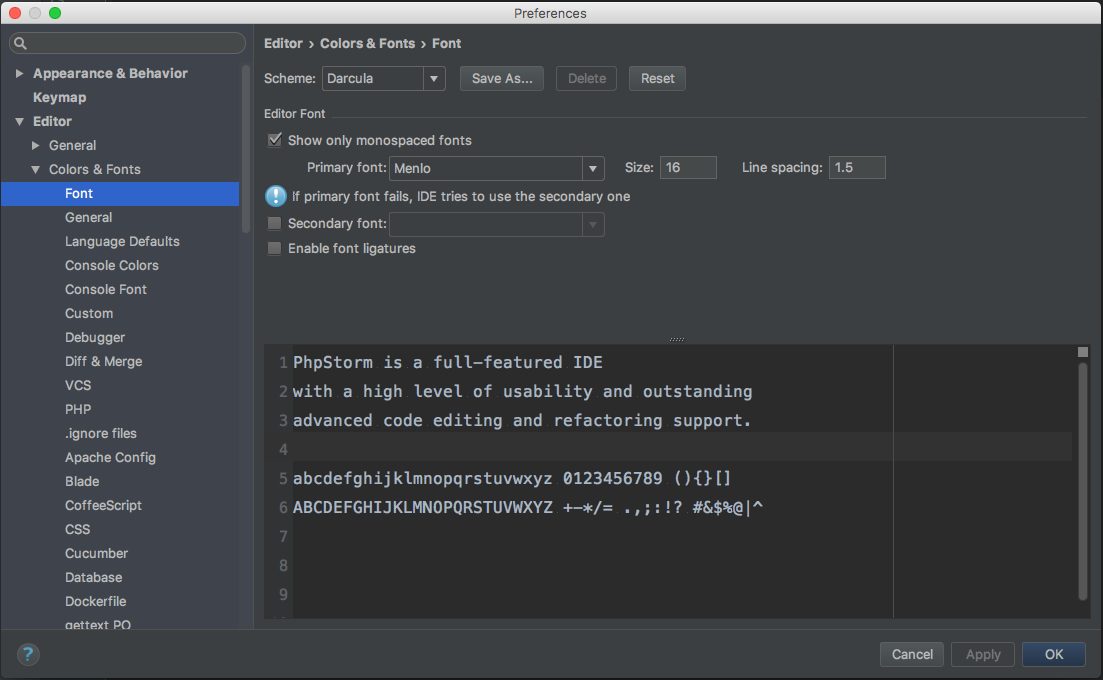The image size is (1103, 680).
Task: Click Editor in the breadcrumb path
Action: pyautogui.click(x=283, y=43)
